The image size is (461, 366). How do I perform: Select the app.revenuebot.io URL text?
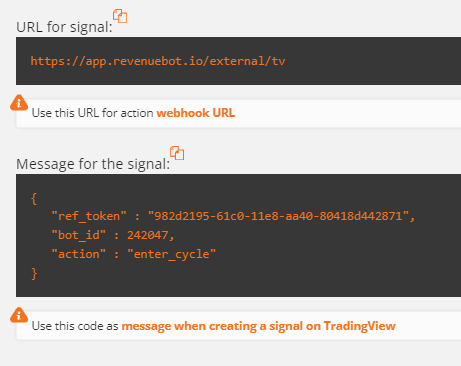(158, 61)
